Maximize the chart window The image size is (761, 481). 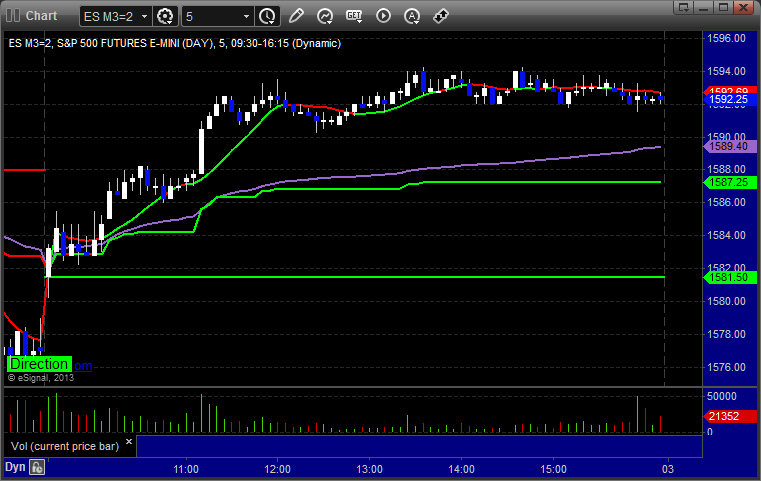(723, 7)
